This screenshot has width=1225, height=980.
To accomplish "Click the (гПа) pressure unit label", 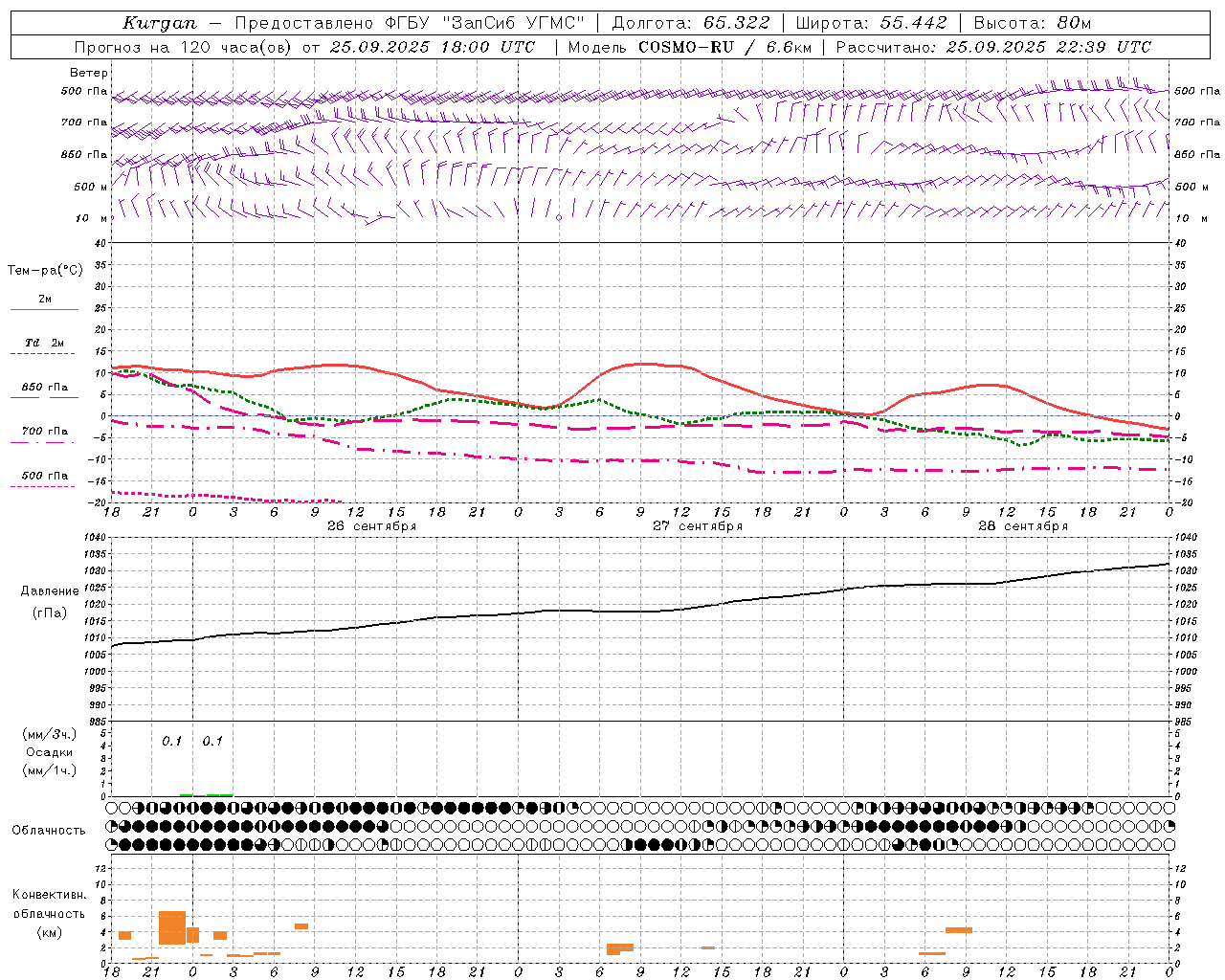I will 50,613.
